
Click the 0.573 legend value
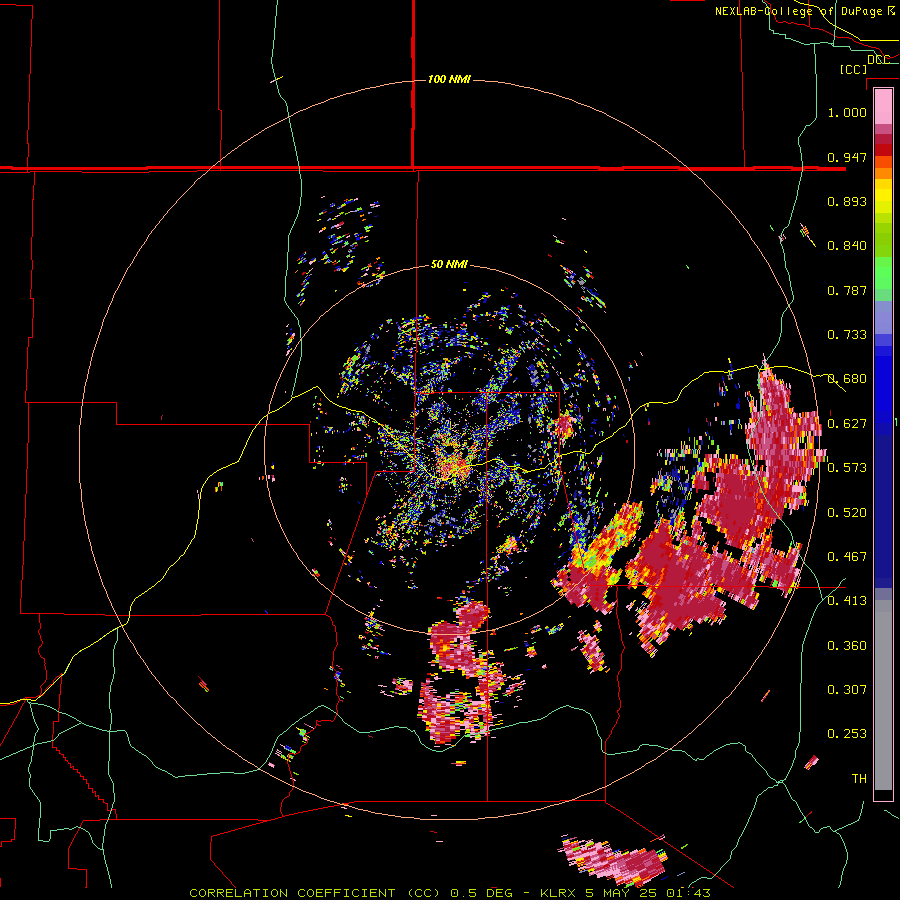tap(847, 468)
